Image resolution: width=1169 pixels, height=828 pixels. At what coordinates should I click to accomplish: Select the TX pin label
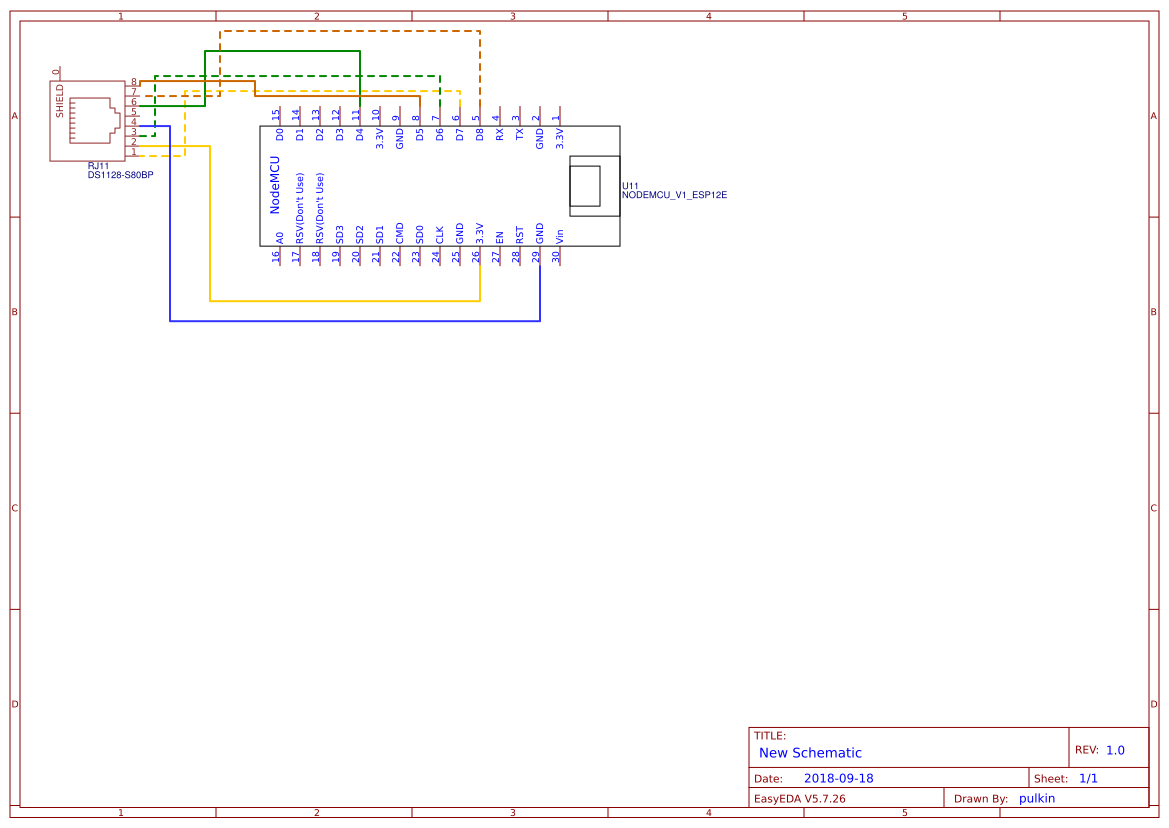[x=520, y=134]
